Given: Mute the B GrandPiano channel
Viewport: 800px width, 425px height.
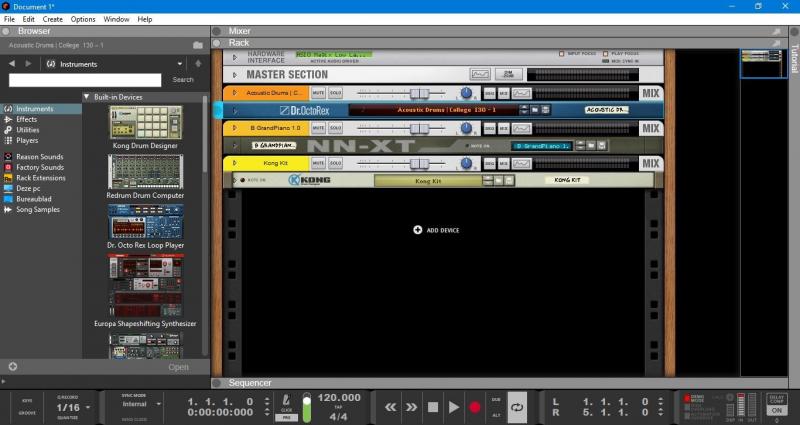Looking at the screenshot, I should pyautogui.click(x=318, y=128).
